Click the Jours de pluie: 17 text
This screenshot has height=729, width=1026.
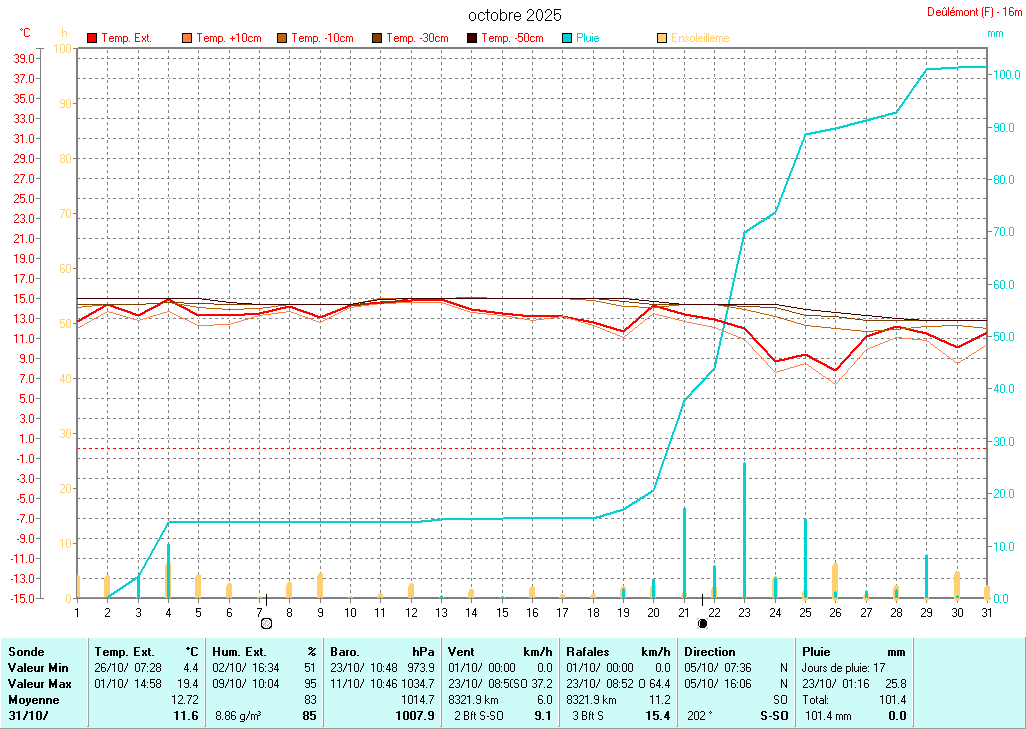[845, 667]
